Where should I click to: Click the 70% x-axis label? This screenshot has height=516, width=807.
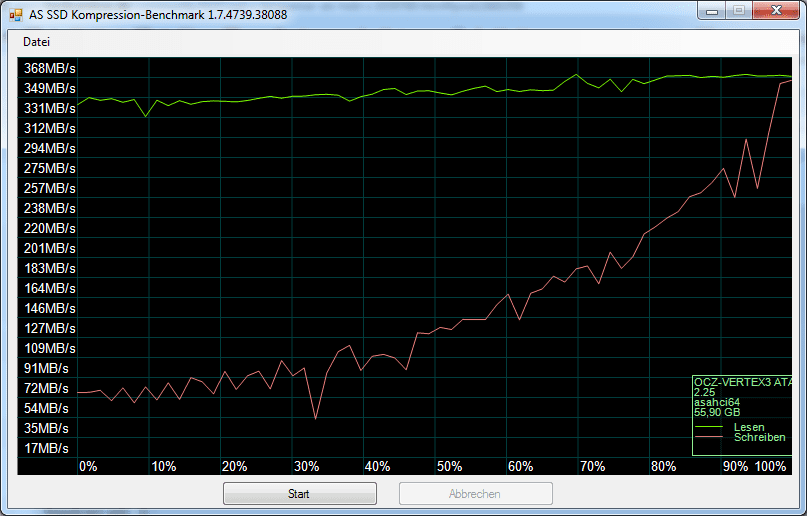(592, 467)
